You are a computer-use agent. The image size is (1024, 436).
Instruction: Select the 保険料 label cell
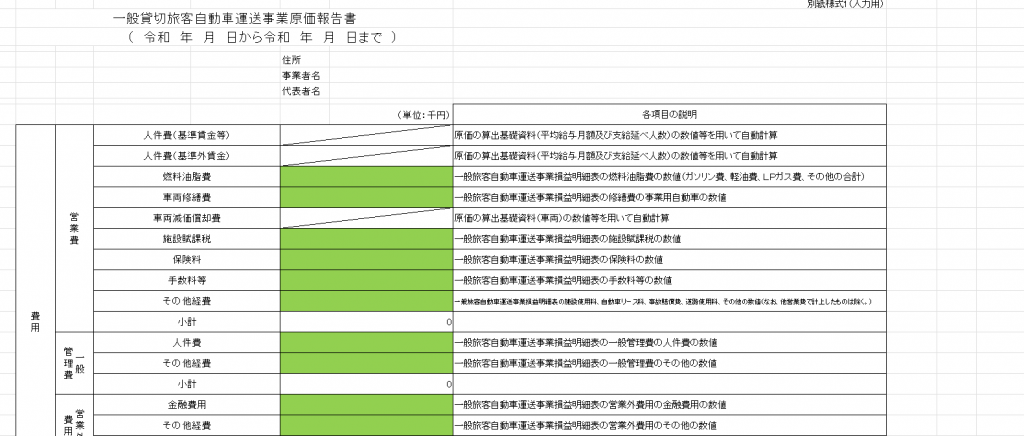187,260
